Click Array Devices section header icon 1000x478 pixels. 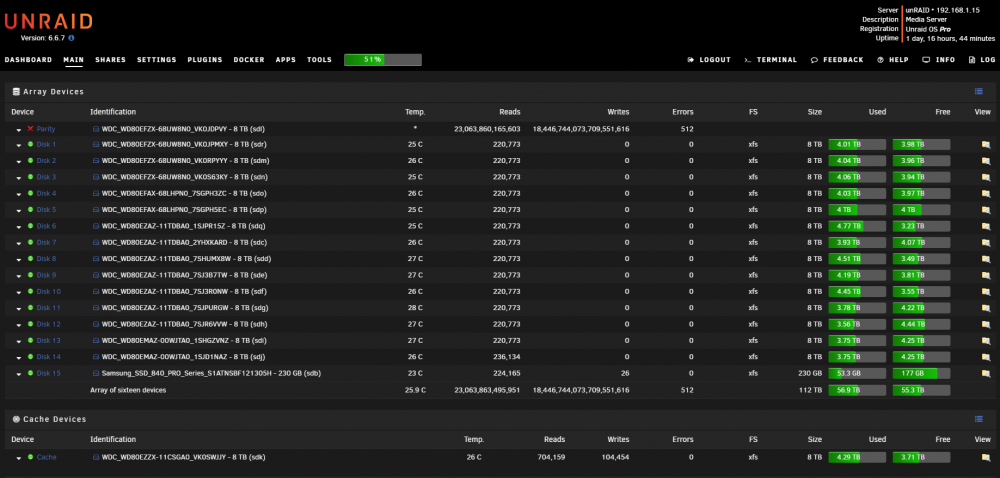[x=16, y=92]
